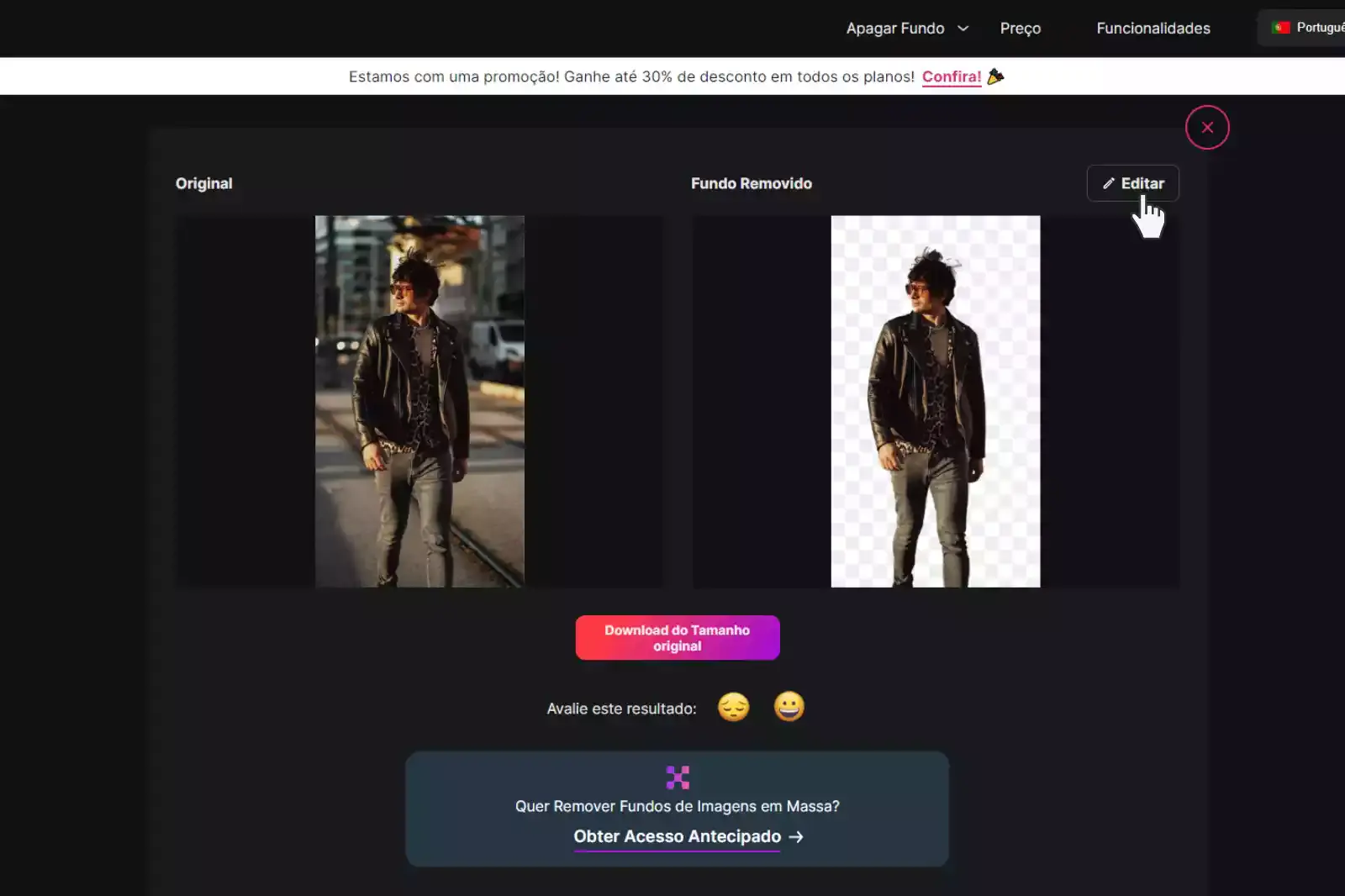Expand the Apagar Fundo dropdown chevron
Viewport: 1345px width, 896px height.
pyautogui.click(x=963, y=29)
